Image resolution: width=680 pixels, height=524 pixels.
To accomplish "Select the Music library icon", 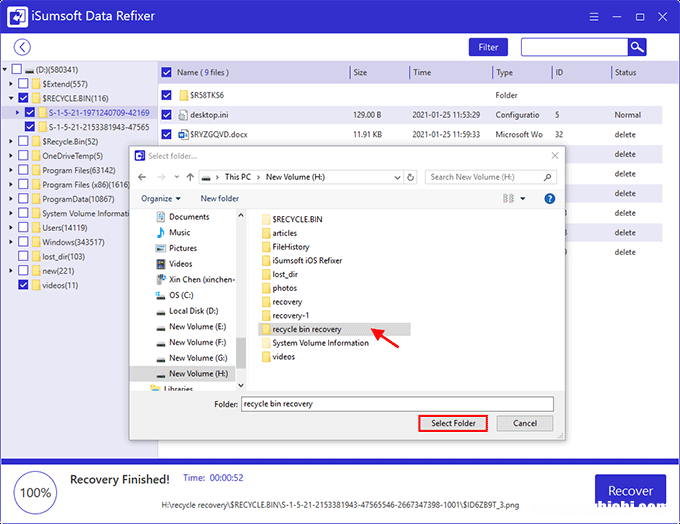I will point(161,233).
